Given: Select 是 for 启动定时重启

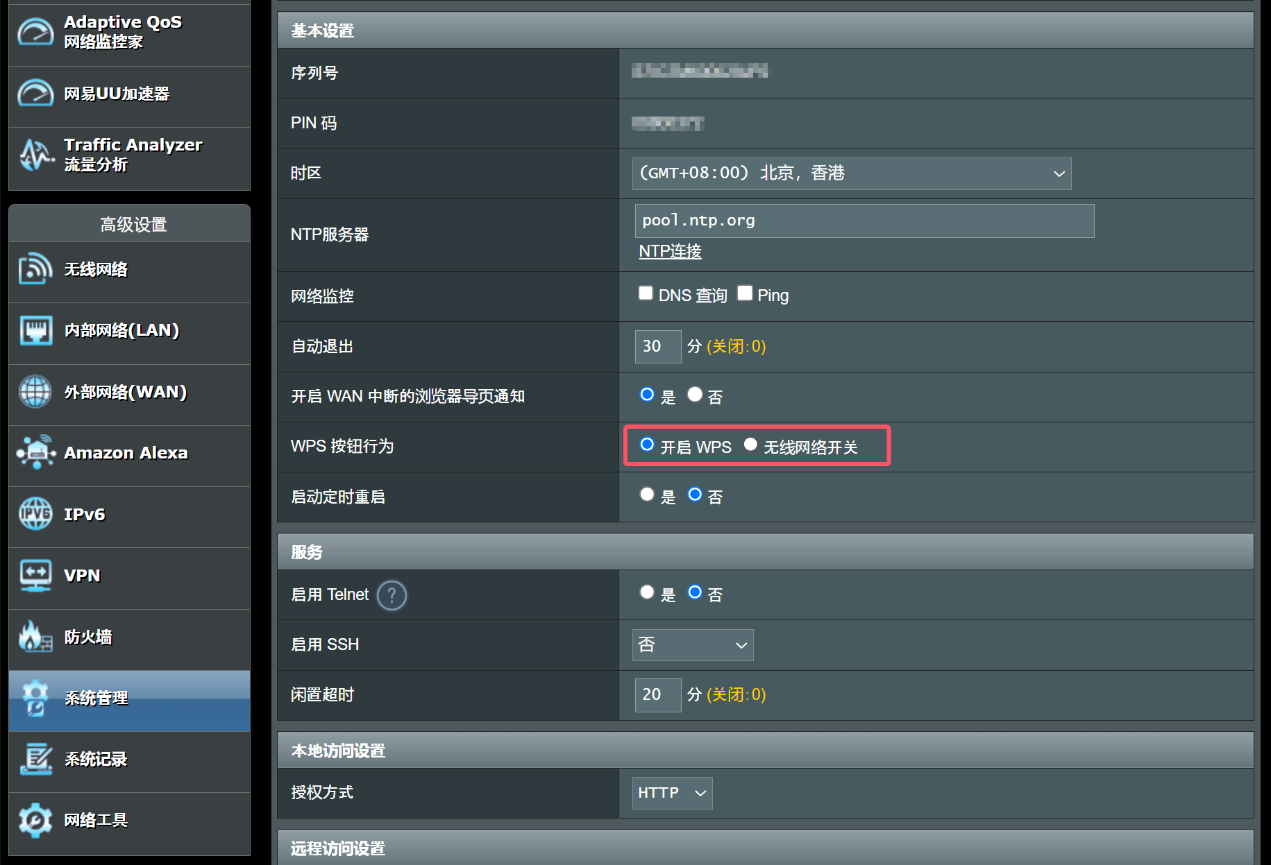Looking at the screenshot, I should pyautogui.click(x=647, y=494).
